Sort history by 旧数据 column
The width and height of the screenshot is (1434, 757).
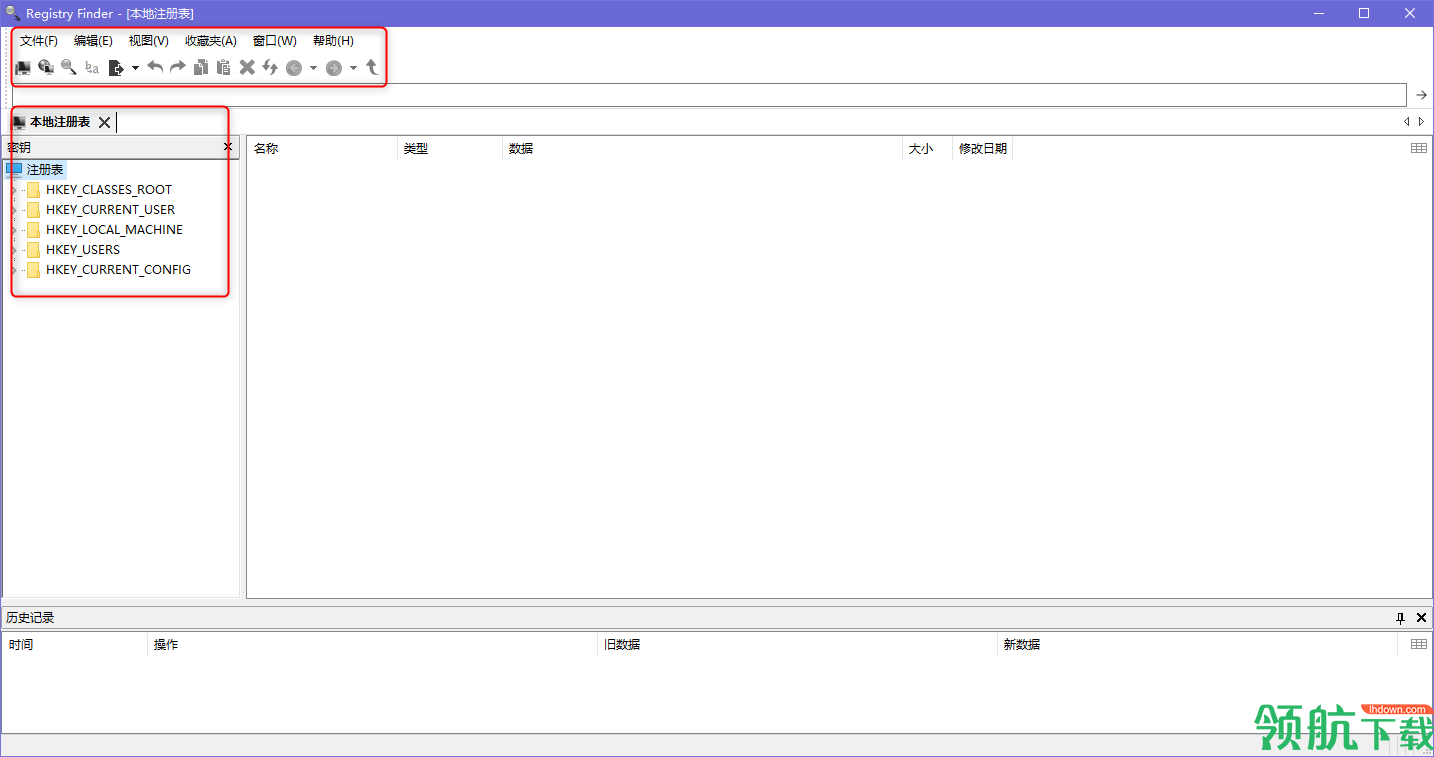797,645
